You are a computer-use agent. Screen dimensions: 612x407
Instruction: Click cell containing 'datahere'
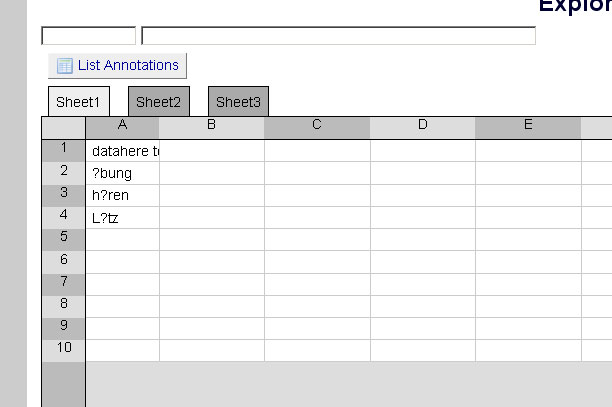(x=123, y=151)
